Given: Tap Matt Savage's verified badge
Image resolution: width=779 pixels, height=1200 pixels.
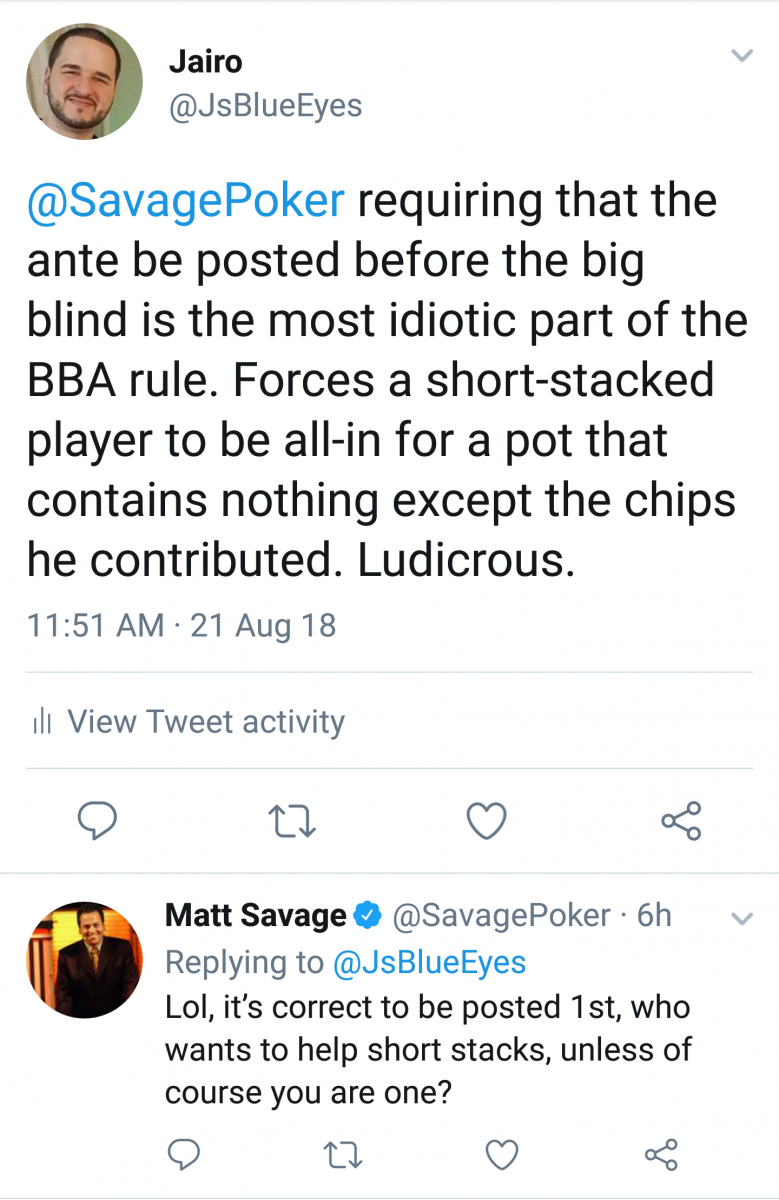Looking at the screenshot, I should [x=369, y=915].
